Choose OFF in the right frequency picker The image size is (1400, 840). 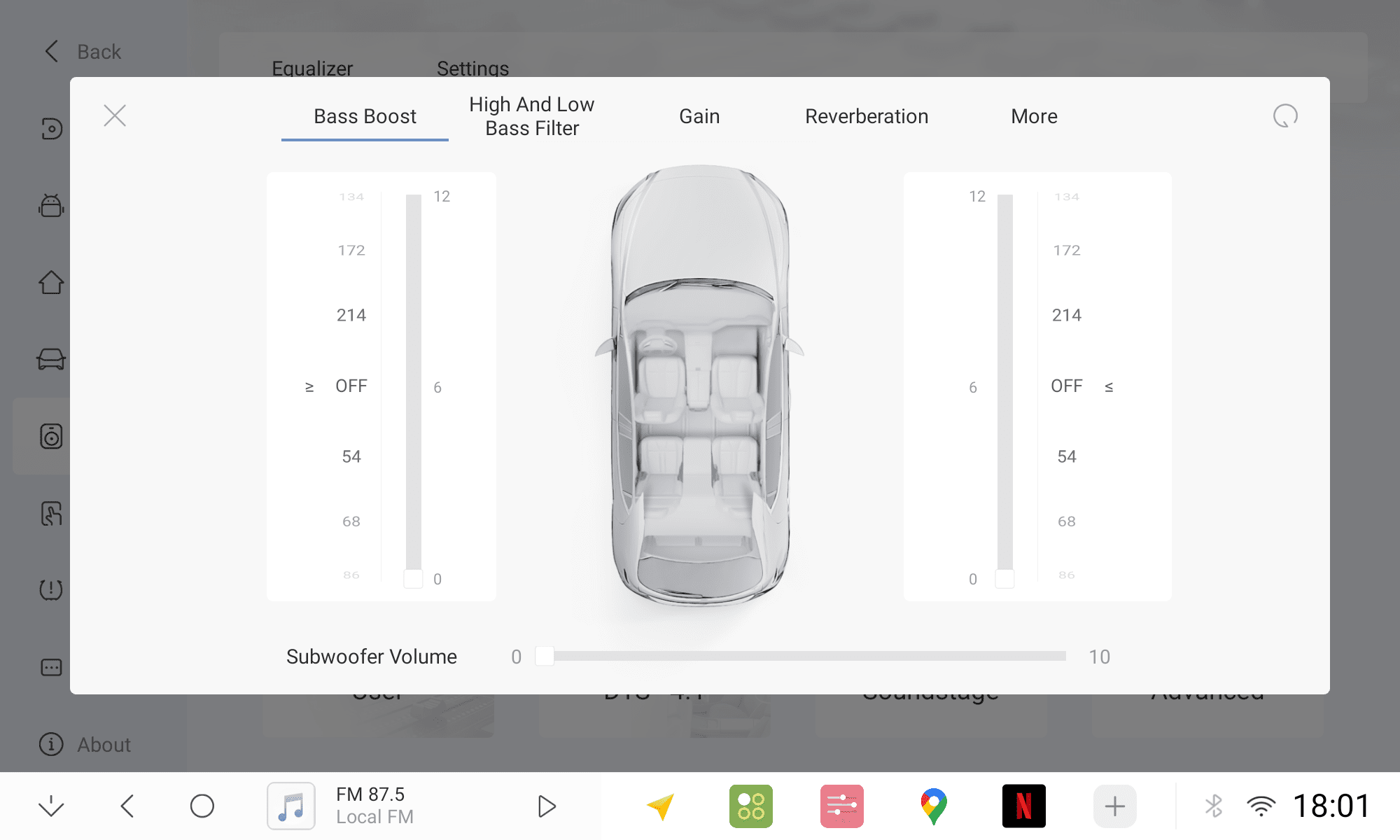[1067, 386]
